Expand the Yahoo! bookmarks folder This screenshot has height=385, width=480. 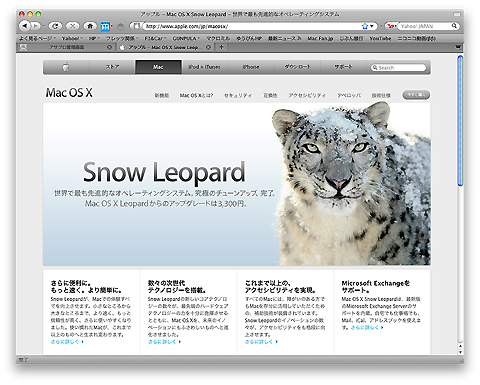(72, 38)
